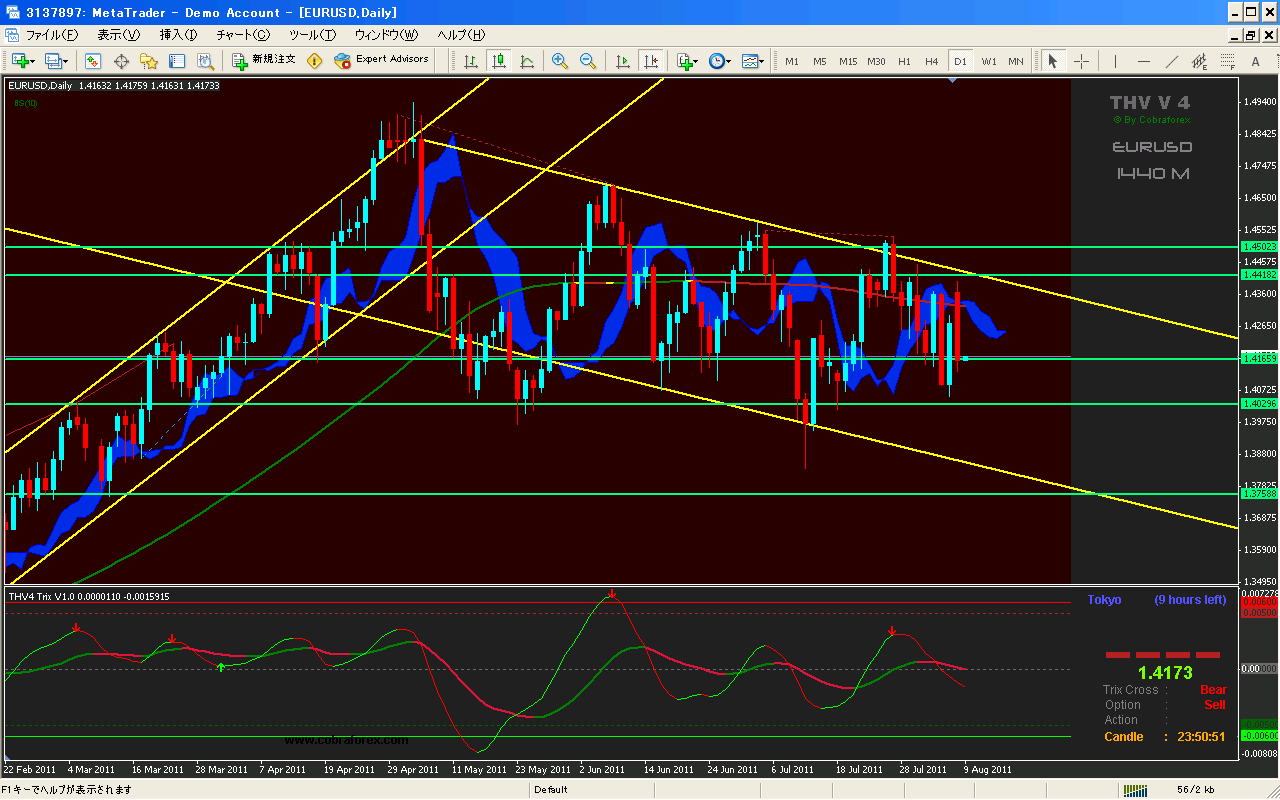Switch chart to candlestick mode
1280x800 pixels.
point(498,61)
